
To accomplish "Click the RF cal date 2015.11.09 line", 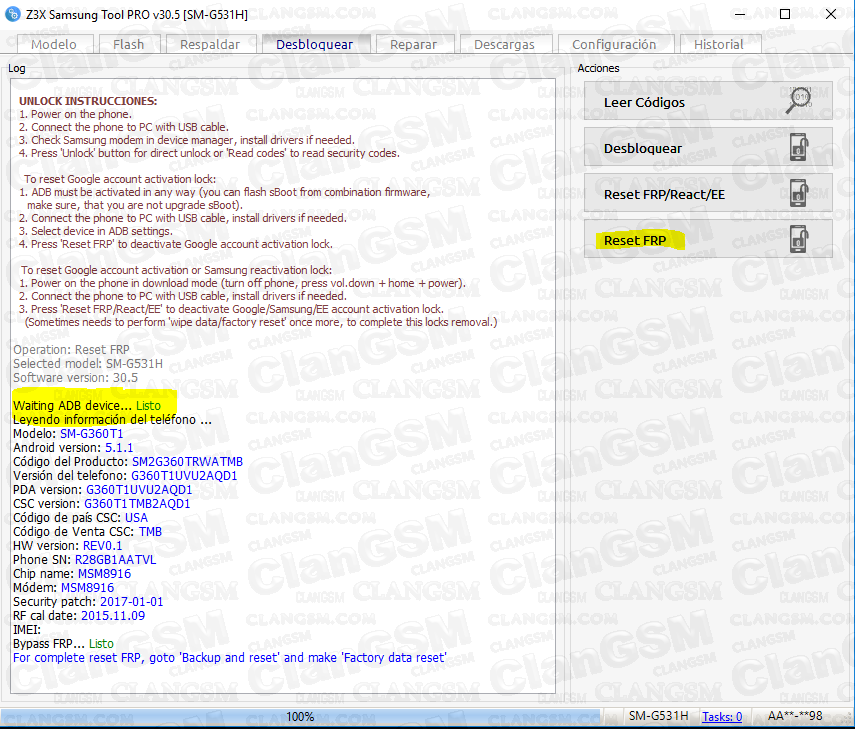I will (79, 616).
